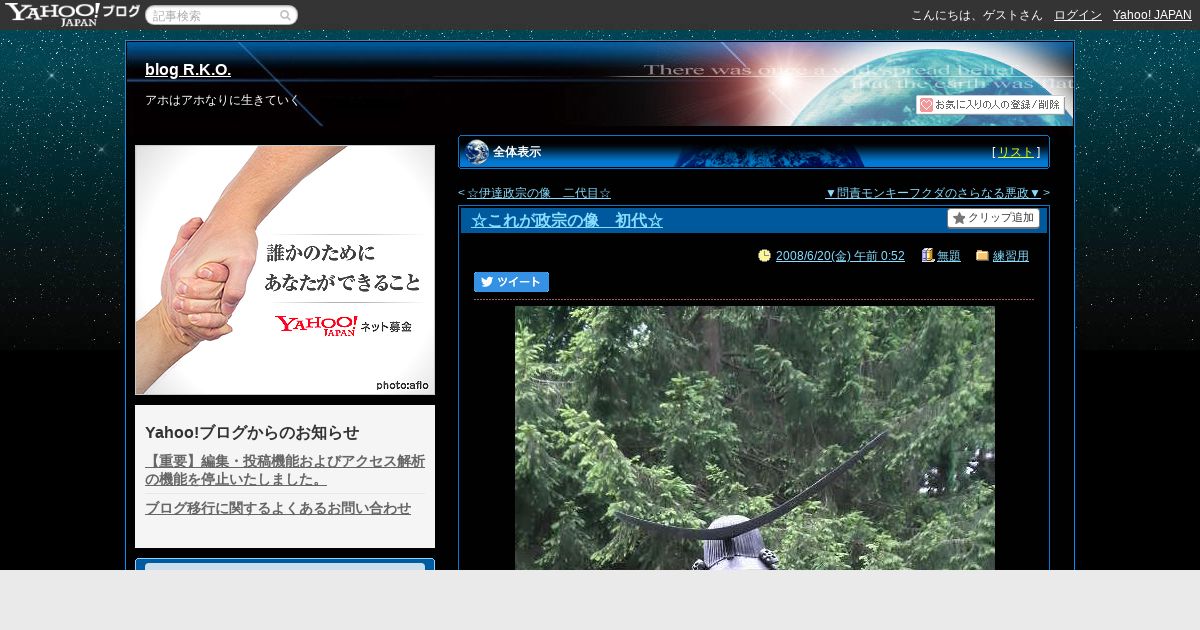
Task: Click お気に入りの人の登録/削除 button
Action: (x=991, y=105)
